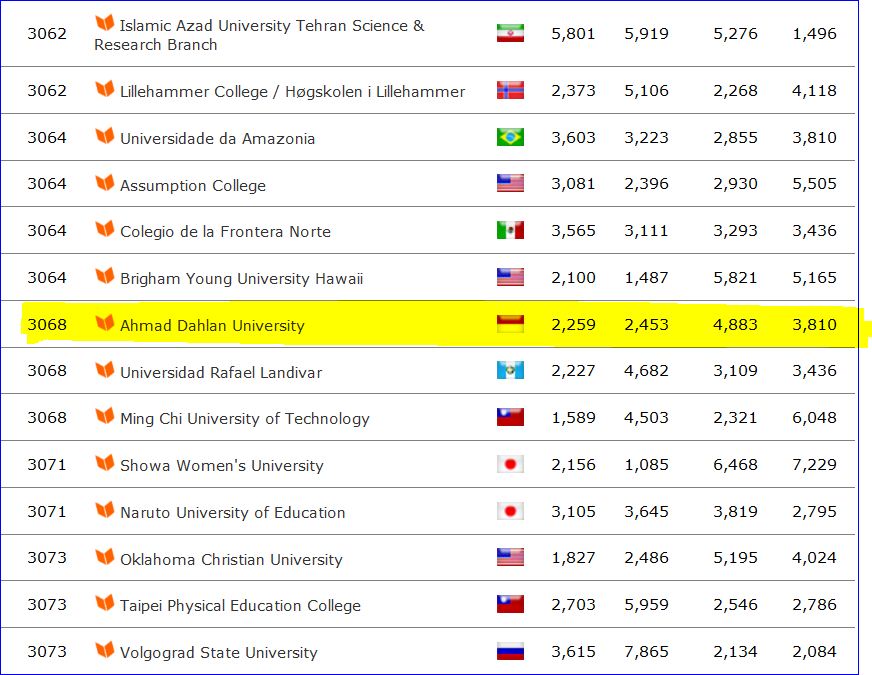Click the Norway flag beside Lillehammer College
This screenshot has width=872, height=675.
pos(510,90)
